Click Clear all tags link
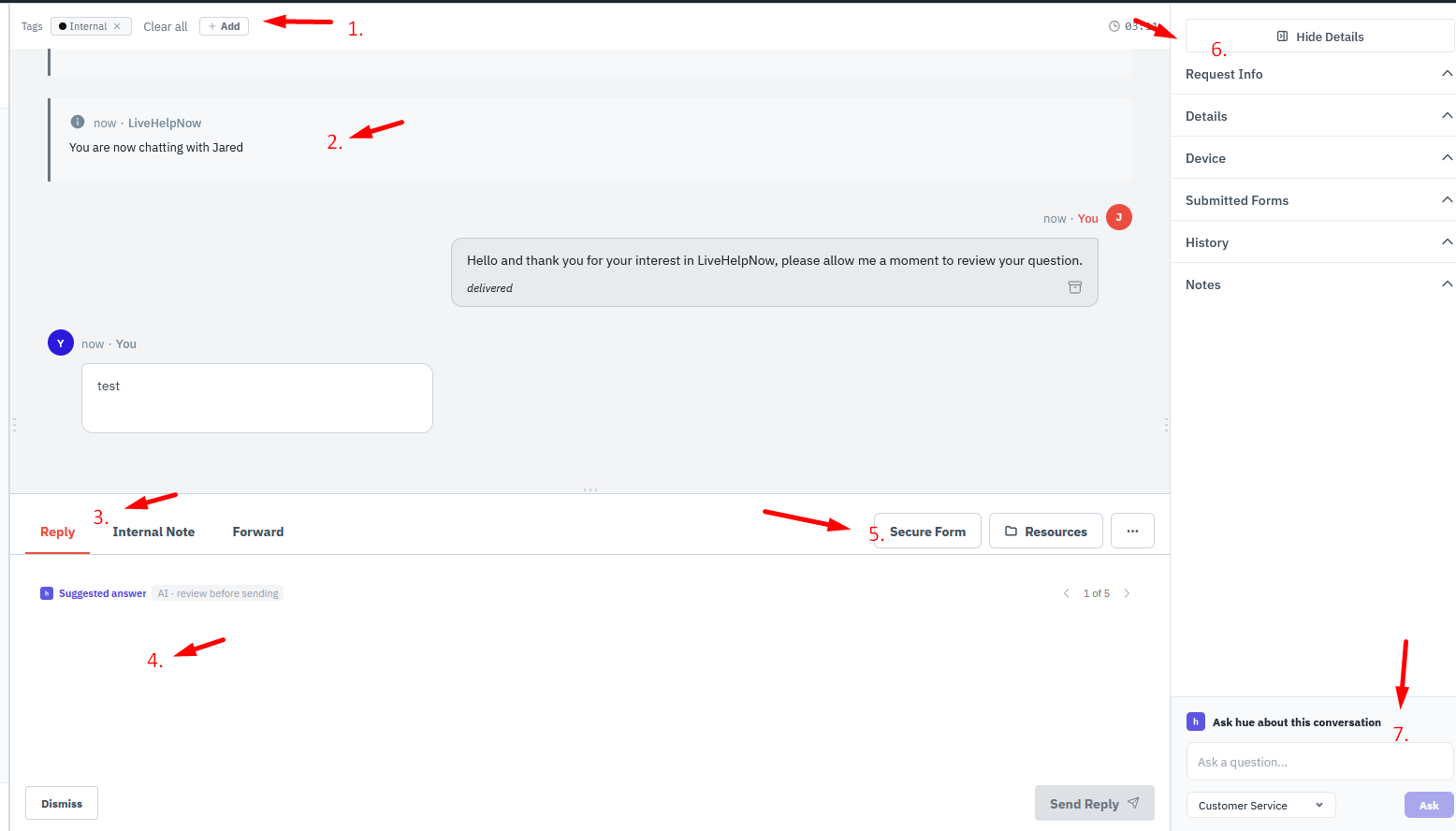The image size is (1456, 831). [x=166, y=26]
